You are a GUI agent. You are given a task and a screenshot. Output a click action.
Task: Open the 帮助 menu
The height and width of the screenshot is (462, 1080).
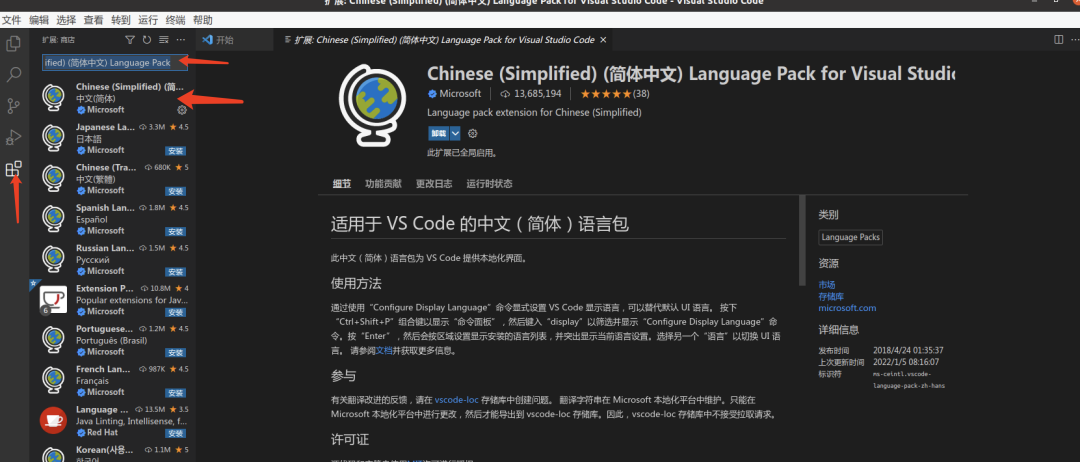[x=202, y=20]
